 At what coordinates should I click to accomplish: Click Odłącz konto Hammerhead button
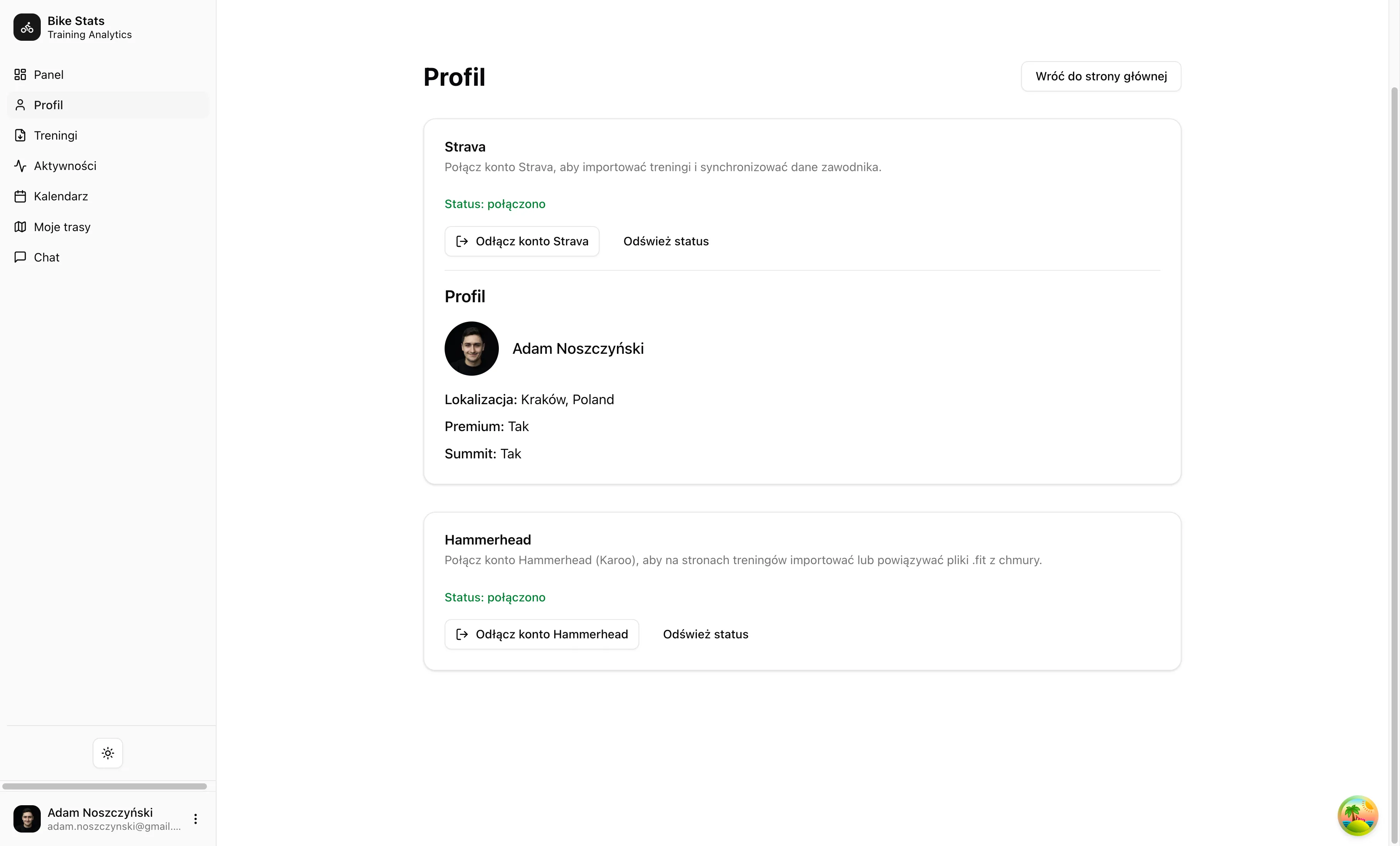tap(542, 634)
